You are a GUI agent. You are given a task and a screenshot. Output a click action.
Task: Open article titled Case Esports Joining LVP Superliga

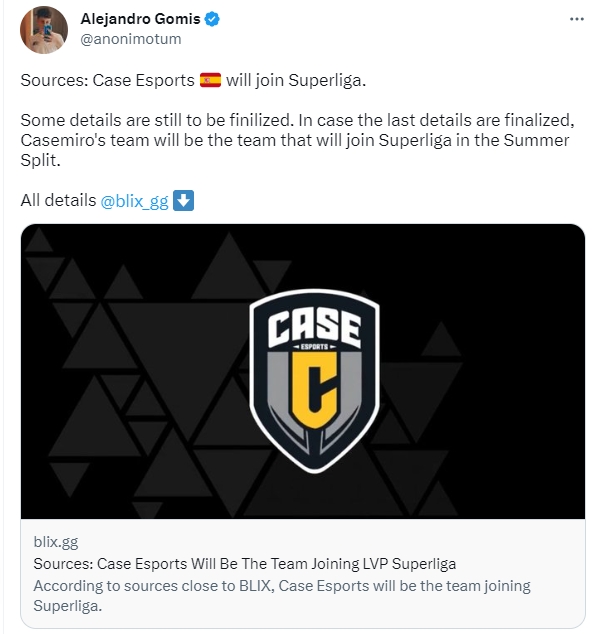pyautogui.click(x=245, y=564)
